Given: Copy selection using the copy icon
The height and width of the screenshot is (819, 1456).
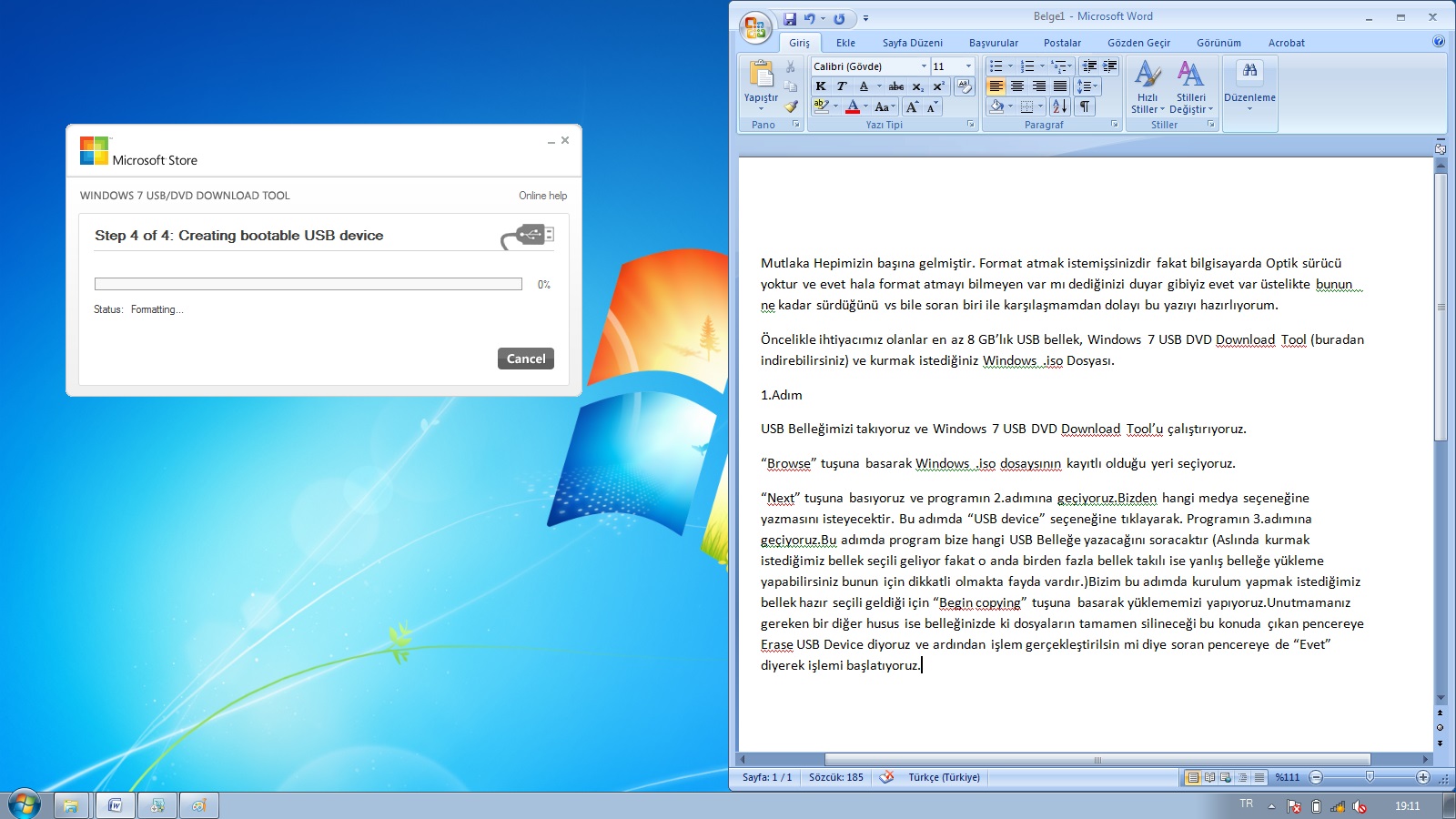Looking at the screenshot, I should coord(791,86).
